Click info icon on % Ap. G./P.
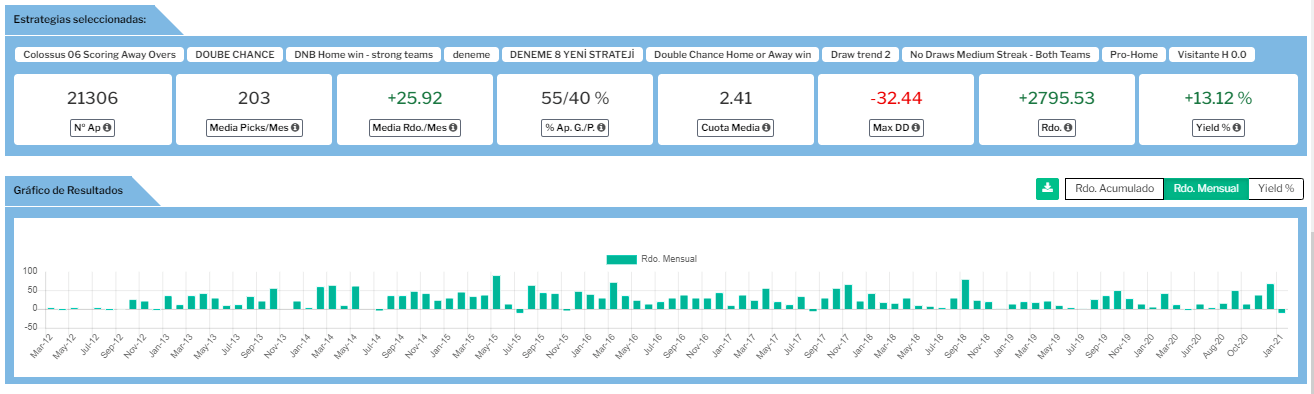The image size is (1314, 394). 602,128
